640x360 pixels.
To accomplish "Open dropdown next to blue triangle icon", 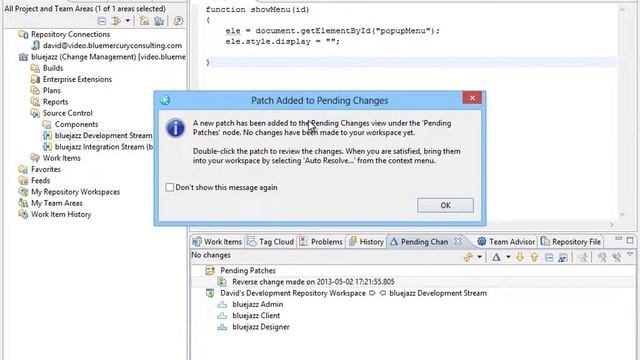I will 508,257.
